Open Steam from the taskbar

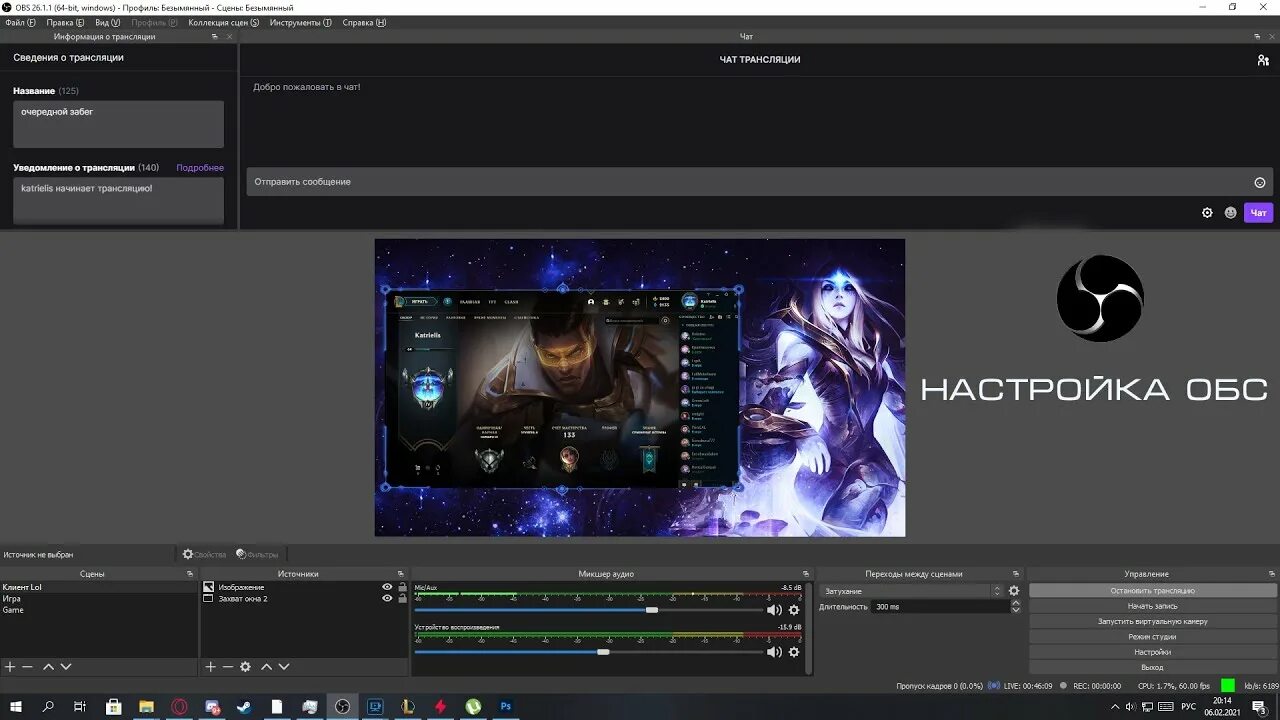[x=244, y=706]
